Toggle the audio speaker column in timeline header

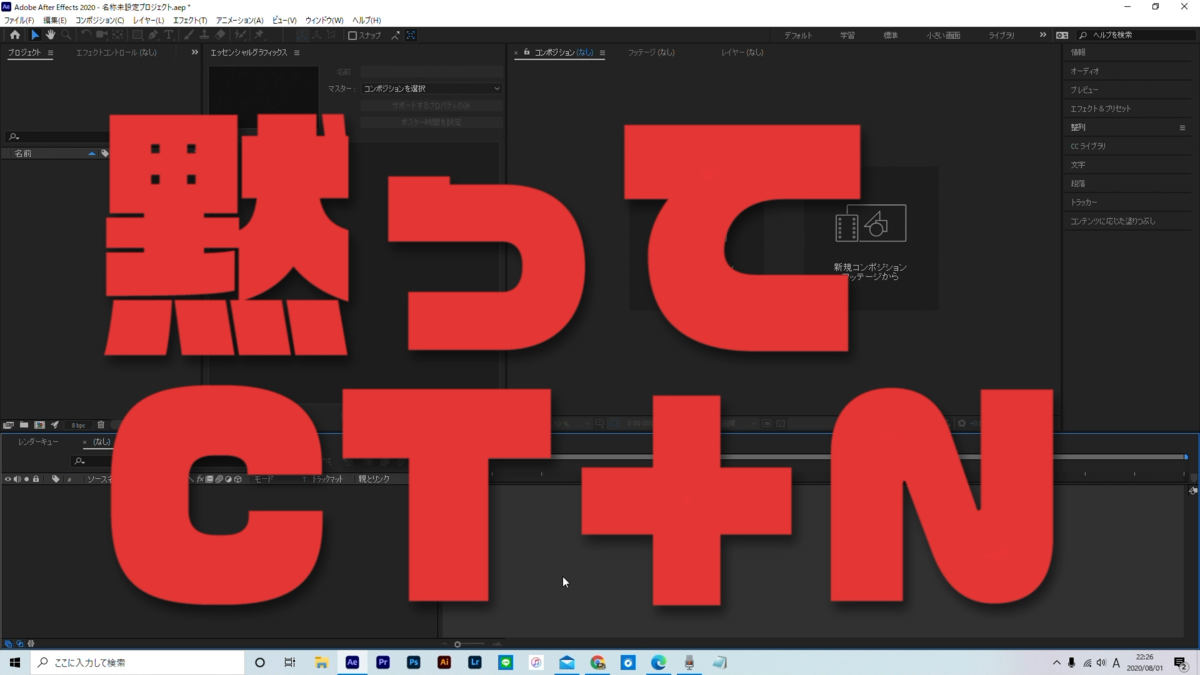click(17, 479)
